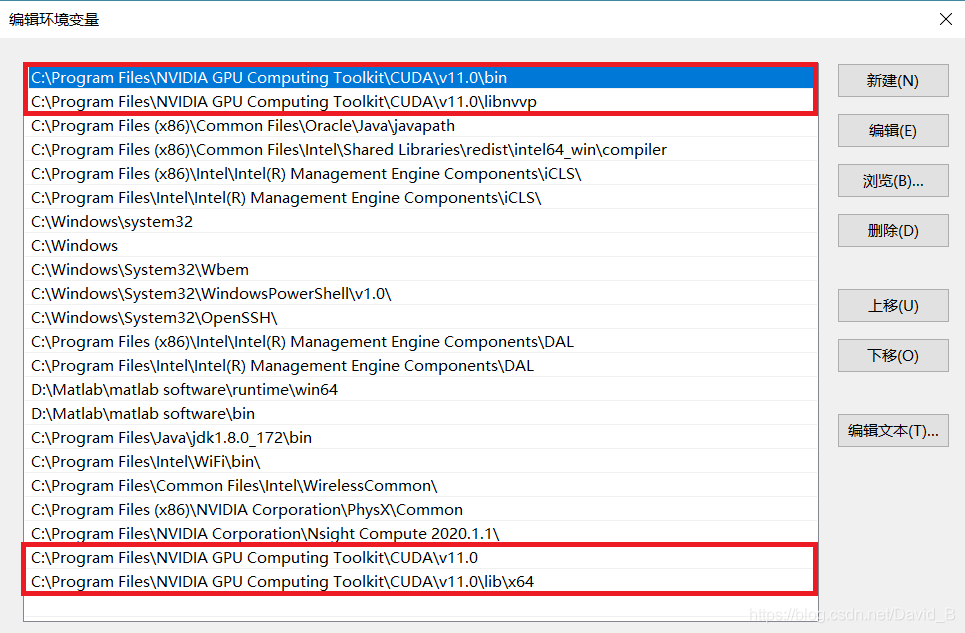Select C:\Program Files\Intel Management Engine iCLS\ entry
965x633 pixels.
(x=421, y=197)
